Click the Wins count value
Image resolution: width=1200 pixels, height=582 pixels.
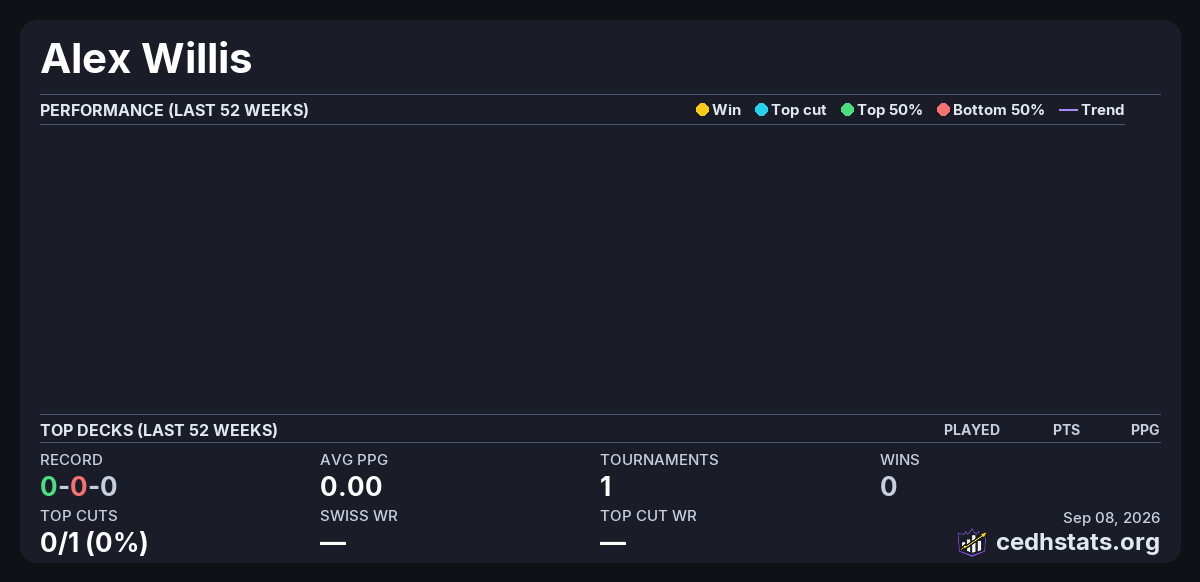coord(888,487)
